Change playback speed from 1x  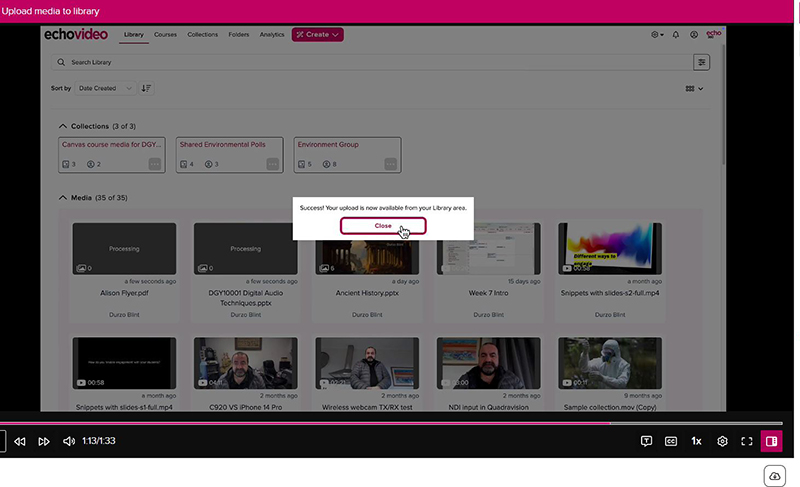coord(697,441)
